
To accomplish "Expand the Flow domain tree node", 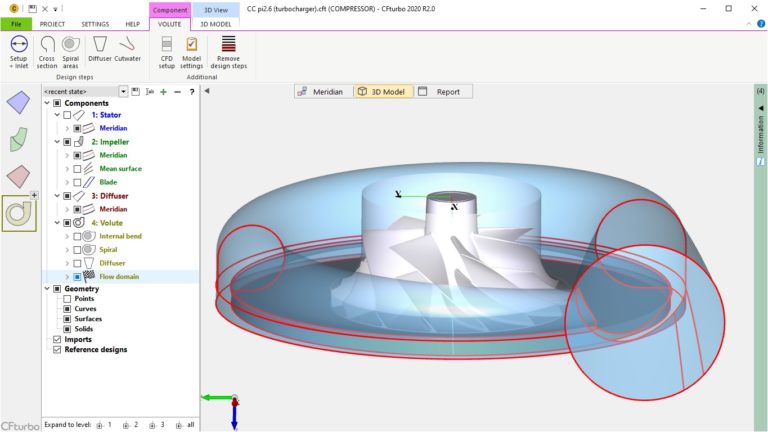I will [x=67, y=276].
